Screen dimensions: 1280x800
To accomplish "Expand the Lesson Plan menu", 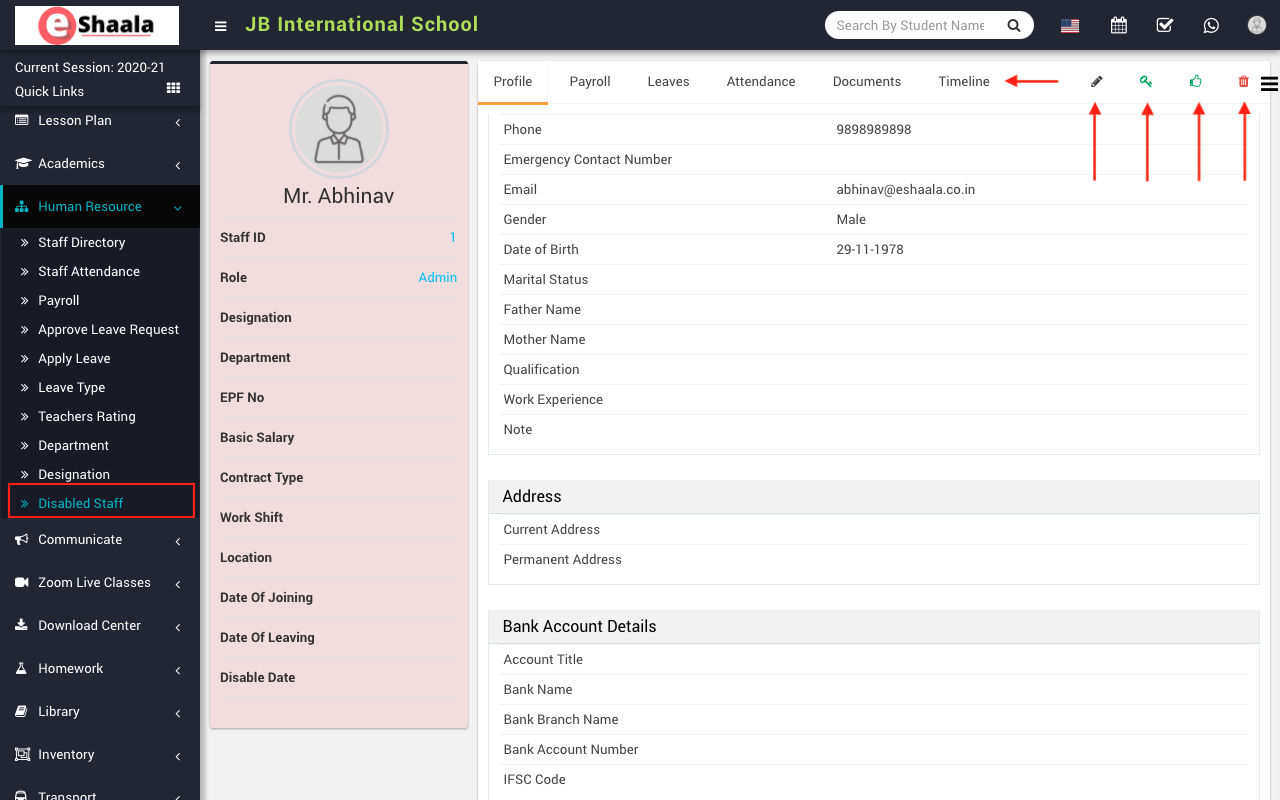I will tap(98, 121).
